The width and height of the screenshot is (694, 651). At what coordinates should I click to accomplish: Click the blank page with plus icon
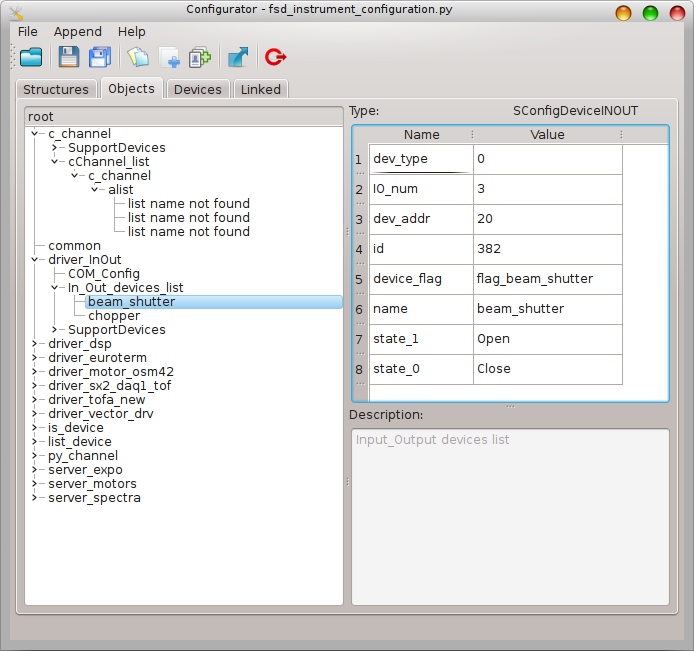pyautogui.click(x=168, y=57)
